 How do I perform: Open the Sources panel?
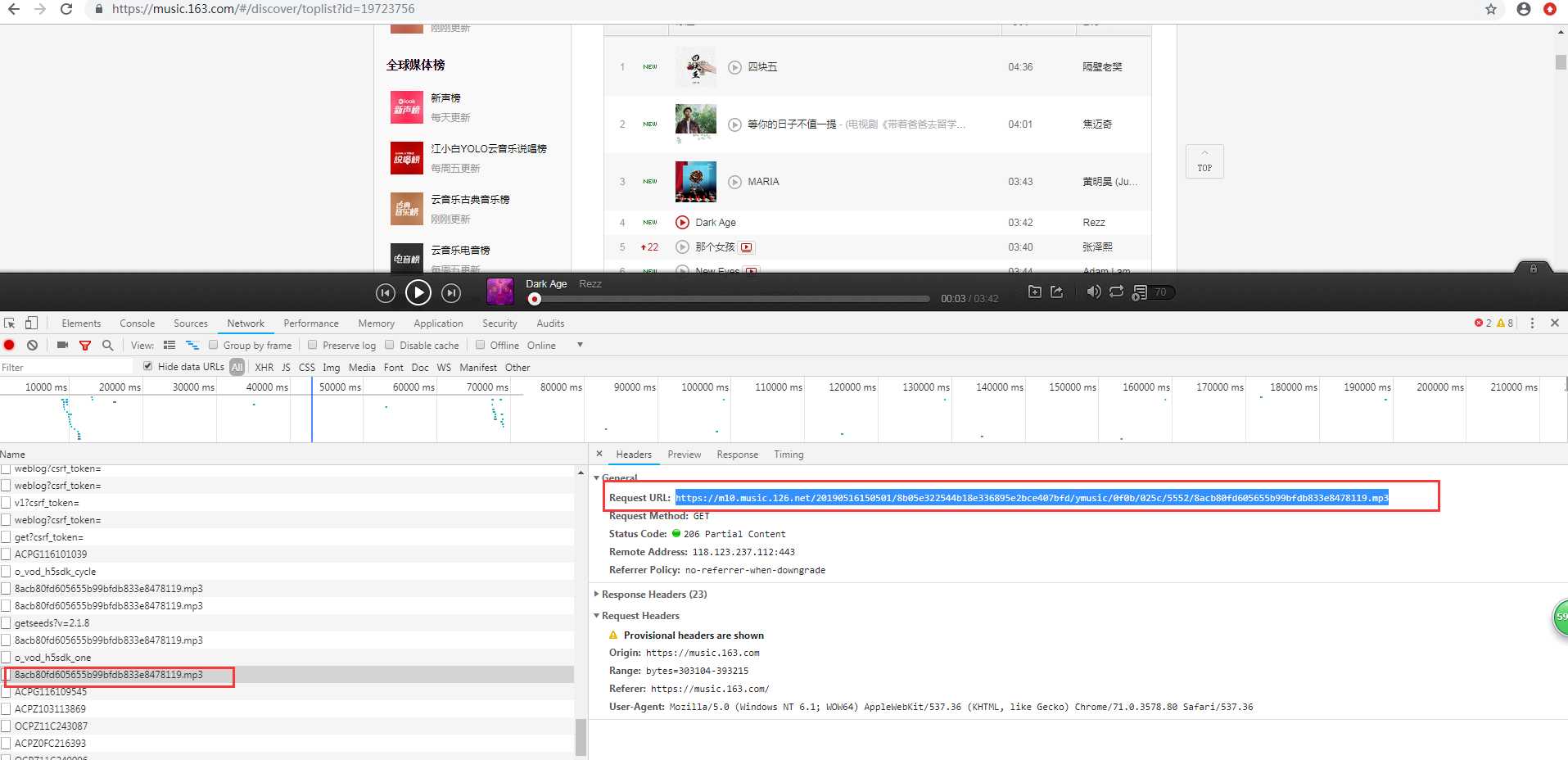(191, 323)
